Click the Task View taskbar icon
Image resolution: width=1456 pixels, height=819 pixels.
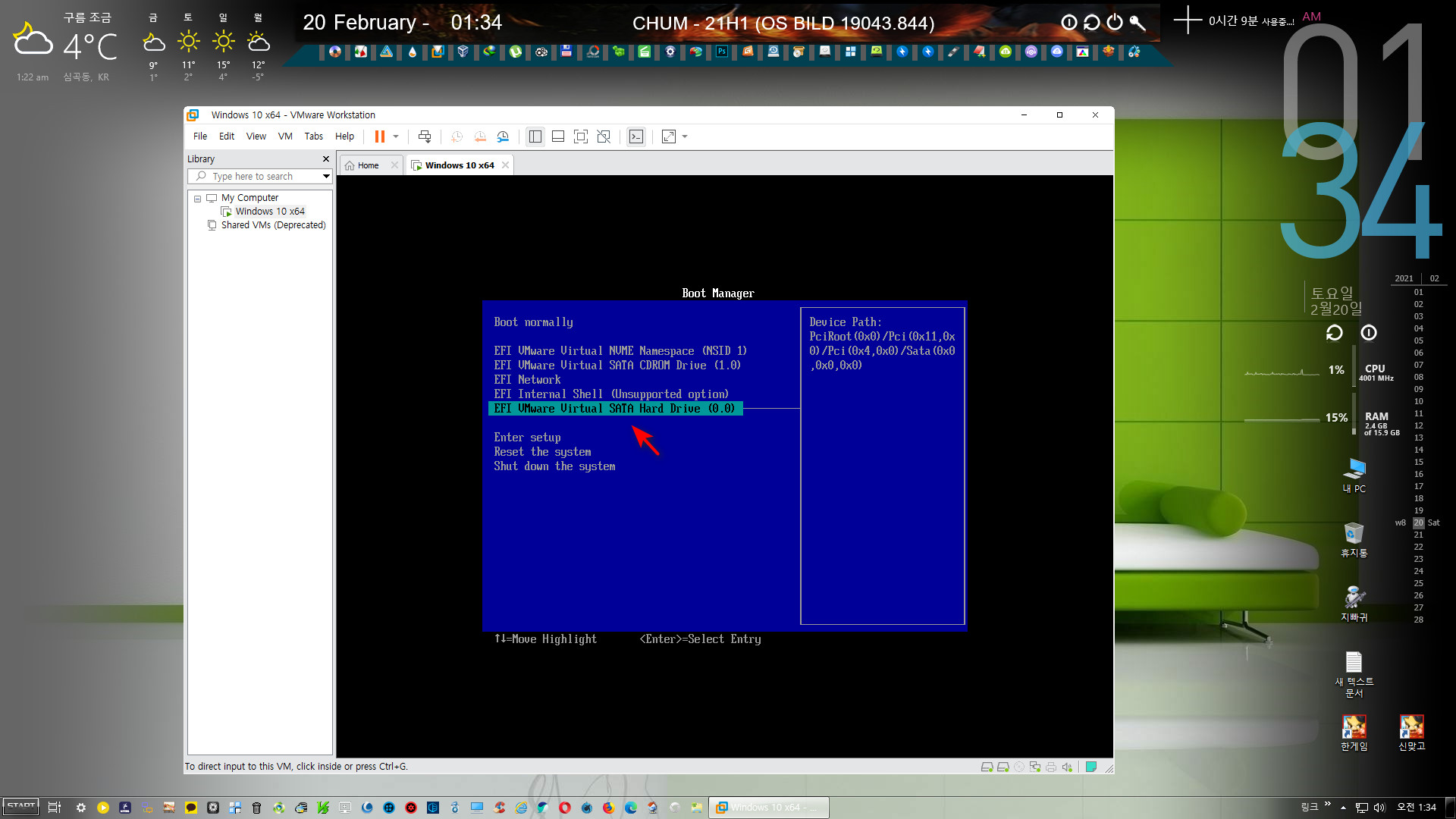click(x=55, y=808)
